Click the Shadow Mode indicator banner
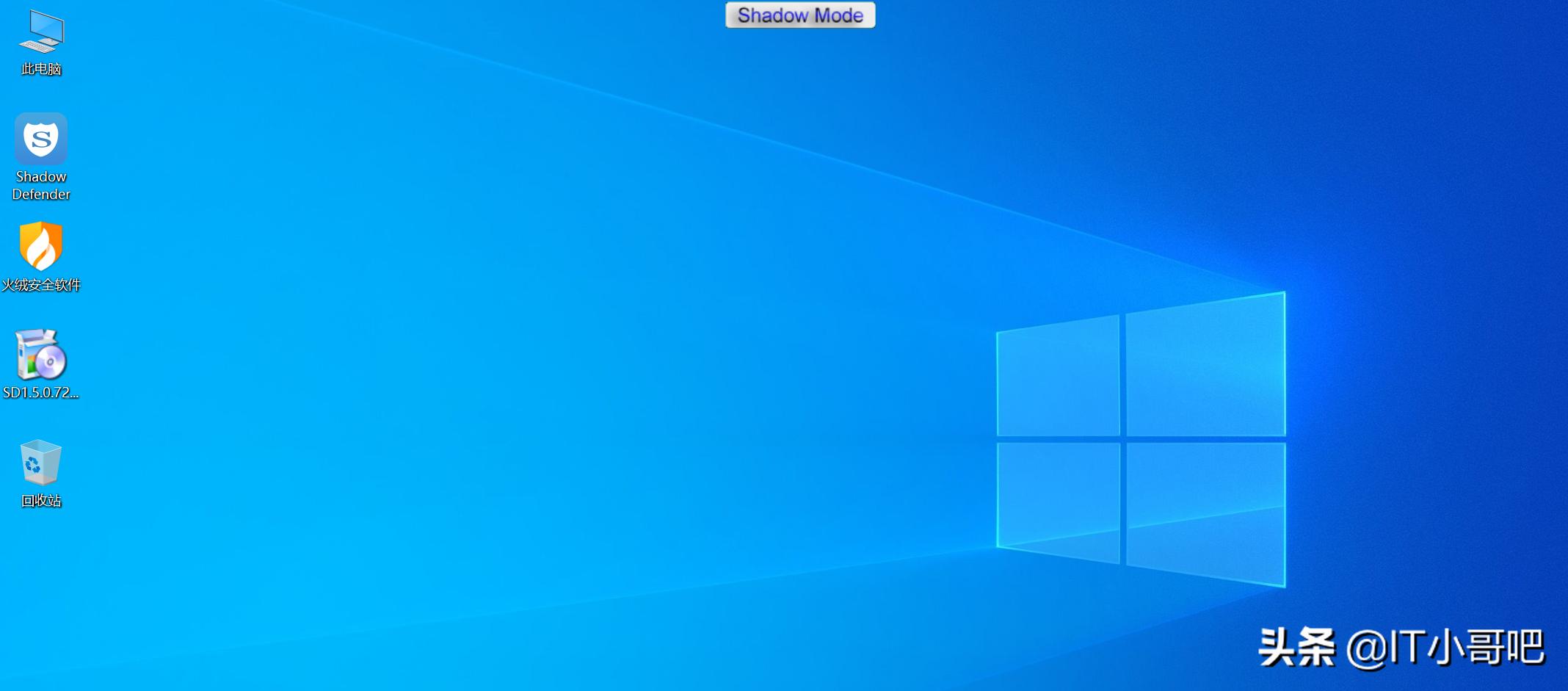1568x691 pixels. click(799, 15)
